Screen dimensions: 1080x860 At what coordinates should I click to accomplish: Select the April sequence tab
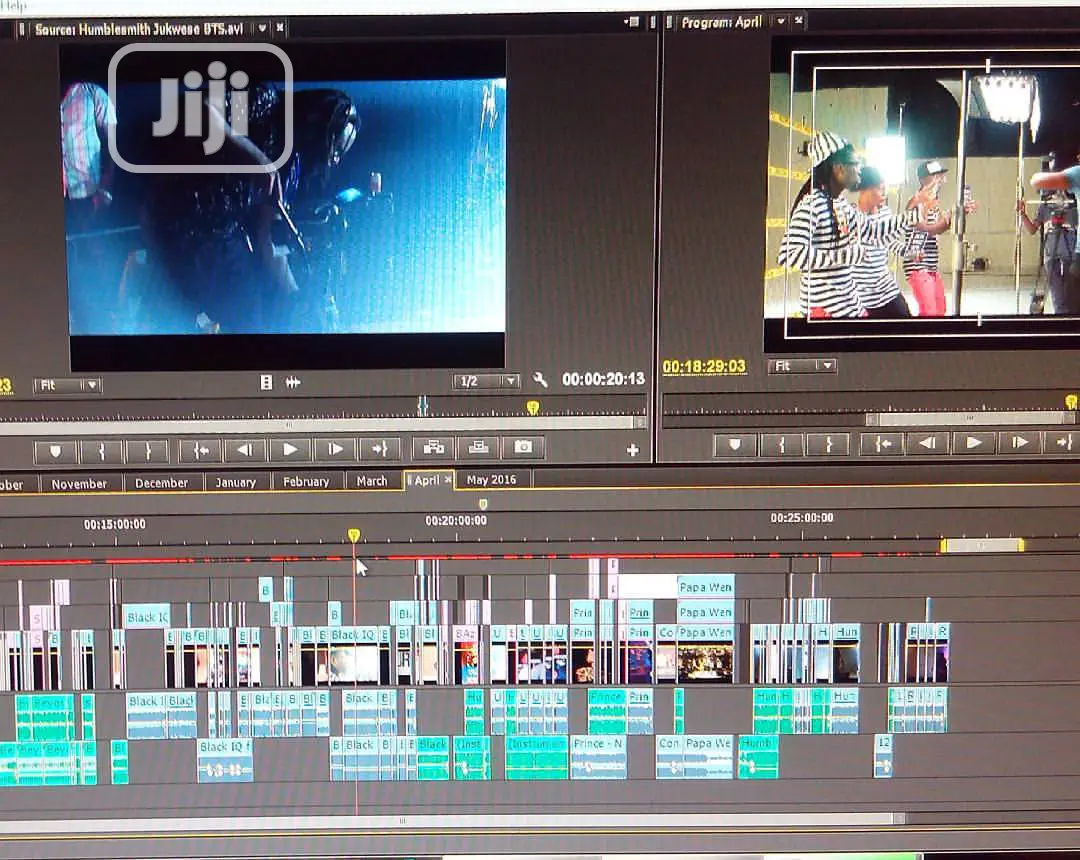click(x=426, y=481)
